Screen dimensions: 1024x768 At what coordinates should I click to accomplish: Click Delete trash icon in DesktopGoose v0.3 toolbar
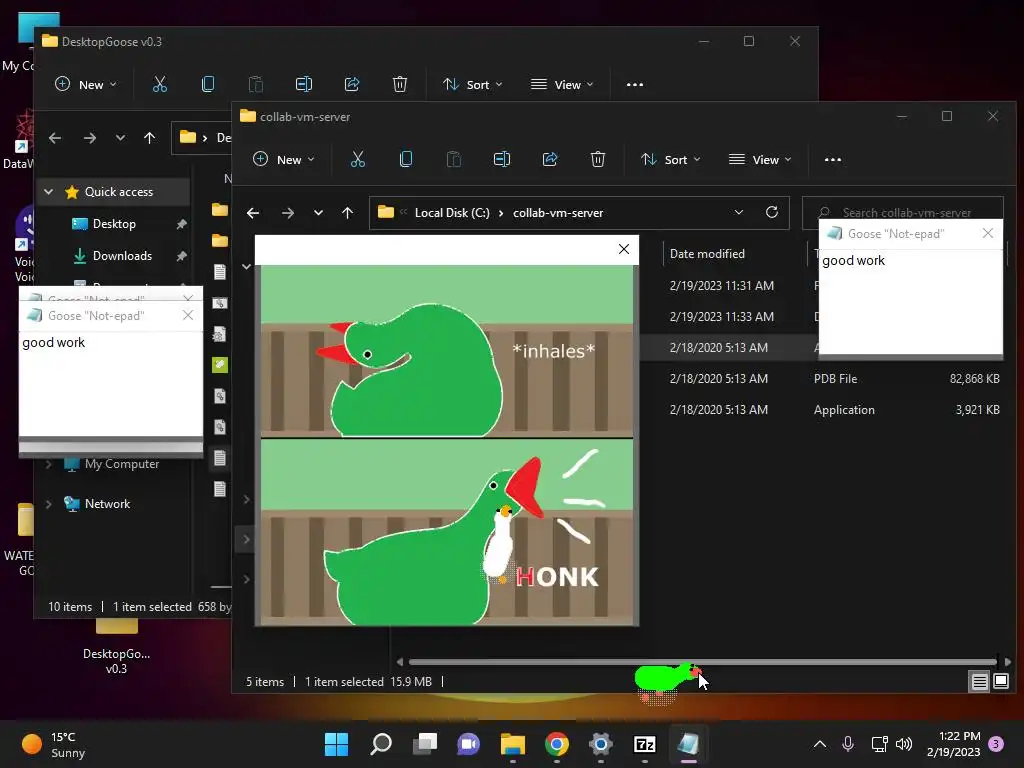click(400, 84)
